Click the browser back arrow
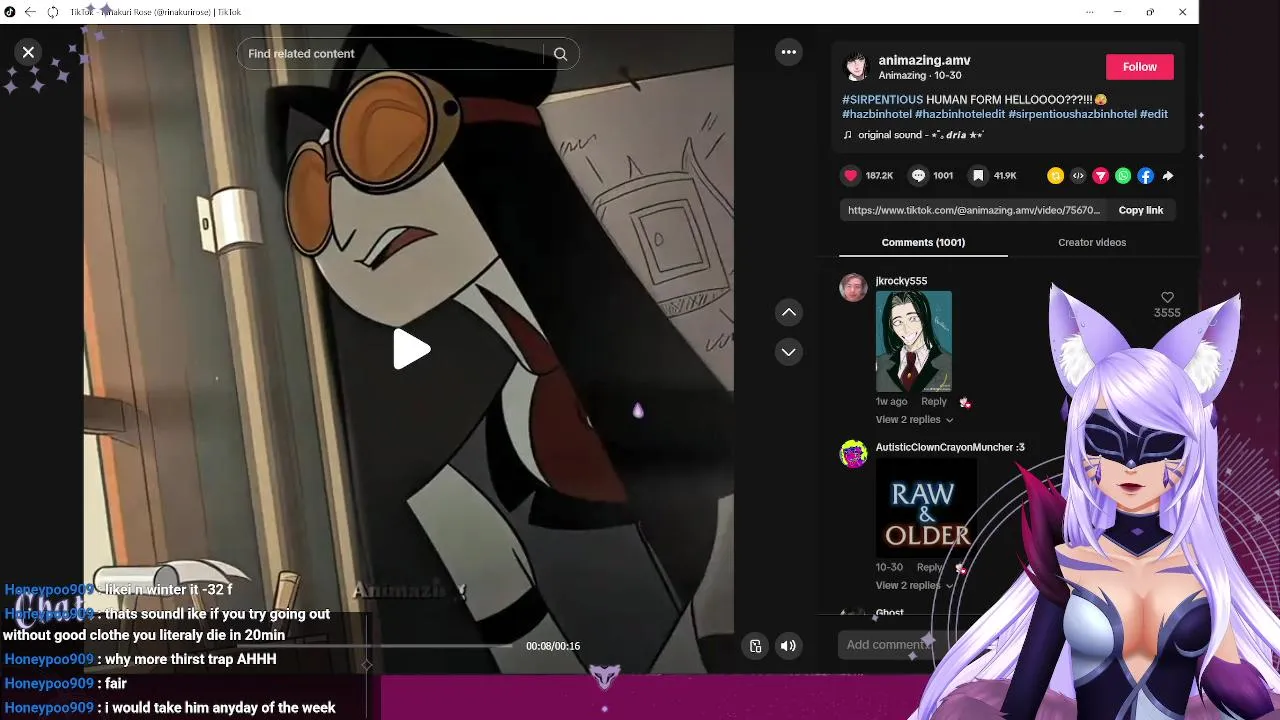Screen dimensions: 1280x720 click(30, 12)
